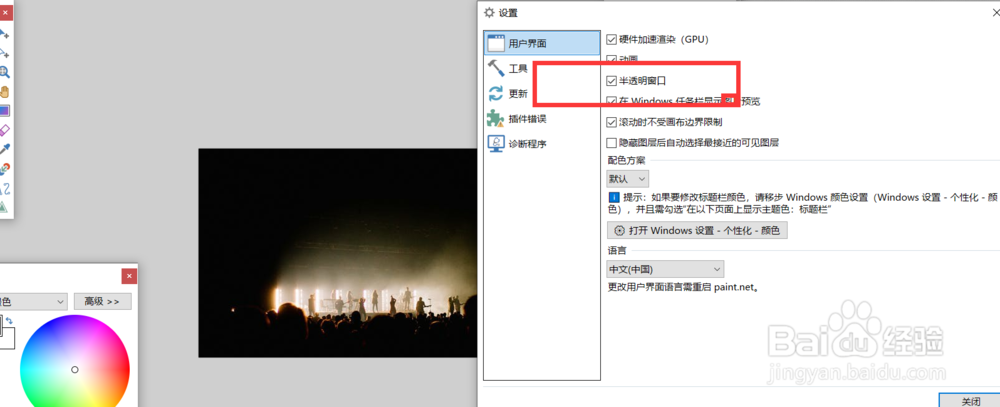Click the 配色方案 section label
Image resolution: width=1000 pixels, height=407 pixels.
(x=626, y=161)
